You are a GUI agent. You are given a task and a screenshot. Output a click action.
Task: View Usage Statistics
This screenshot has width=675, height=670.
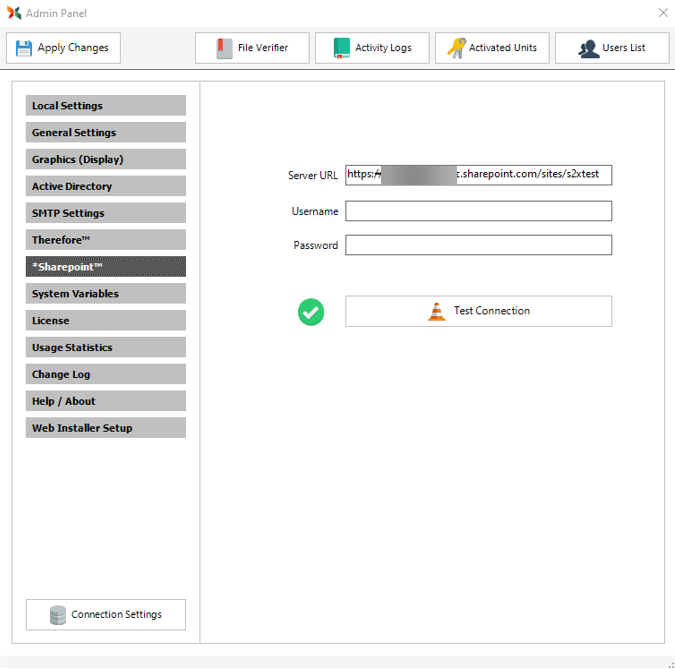coord(105,348)
